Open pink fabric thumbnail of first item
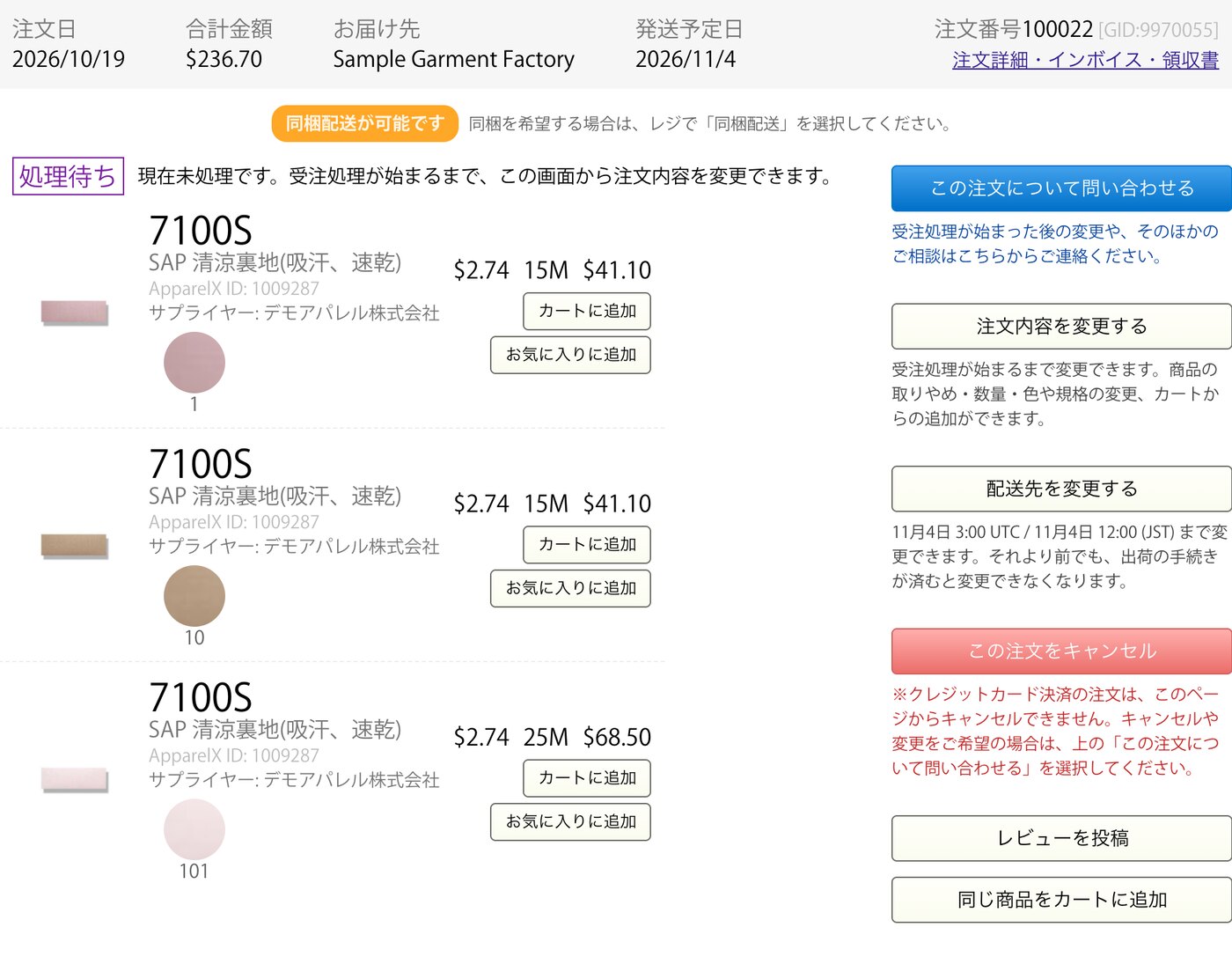 pyautogui.click(x=74, y=313)
